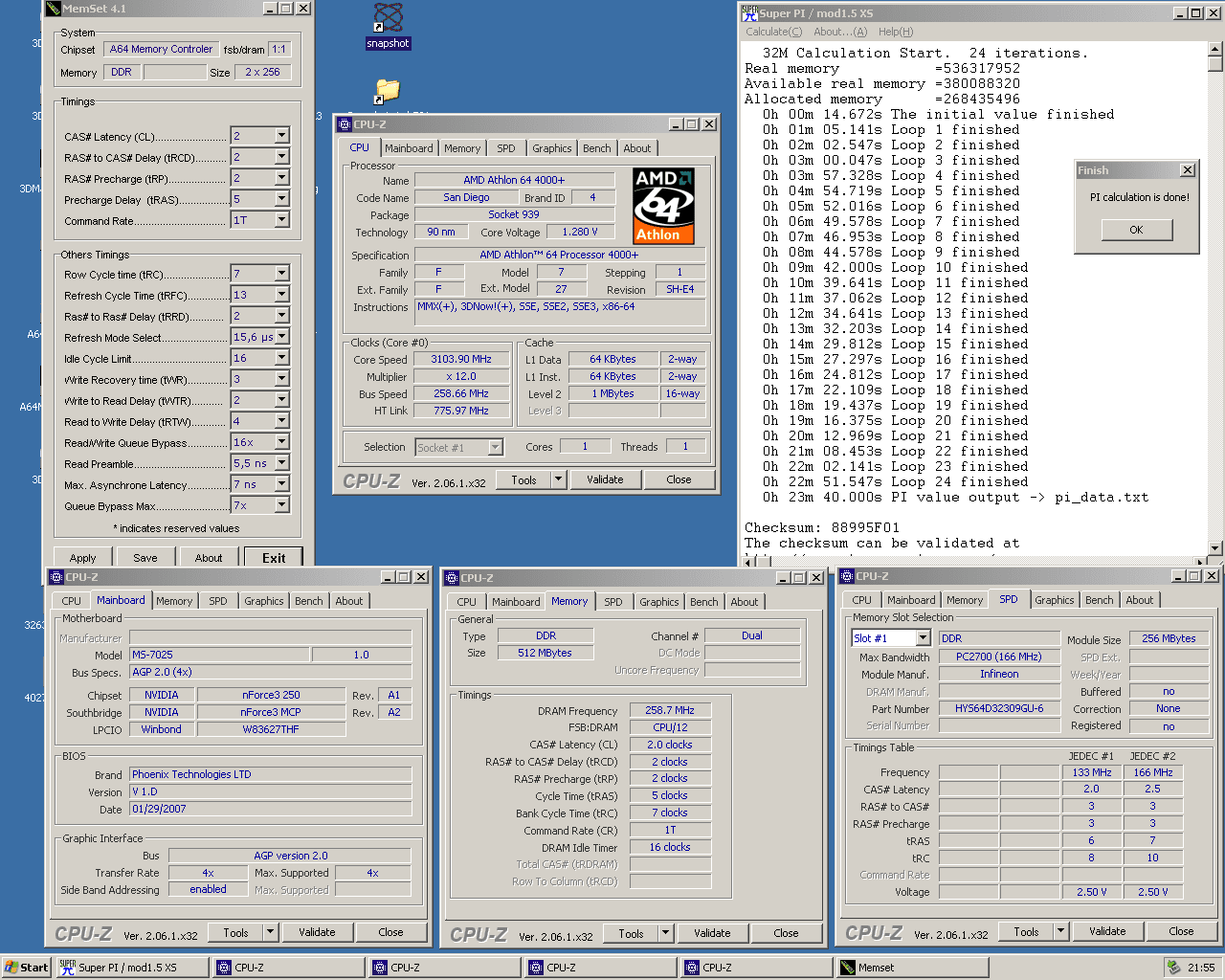Activate the fourth CPU-Z taskbar button

coord(756,968)
